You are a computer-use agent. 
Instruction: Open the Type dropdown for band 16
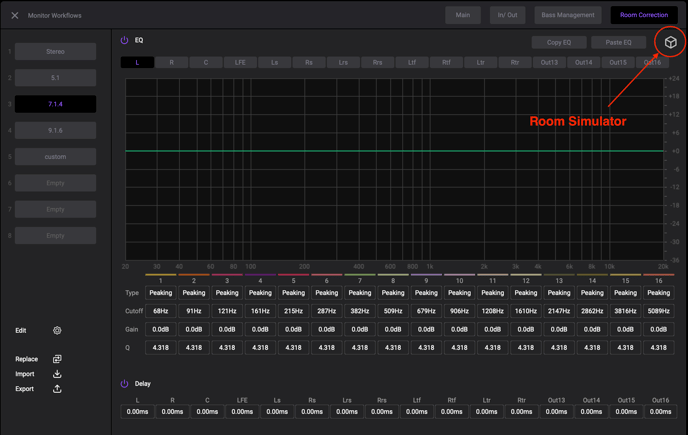(658, 293)
